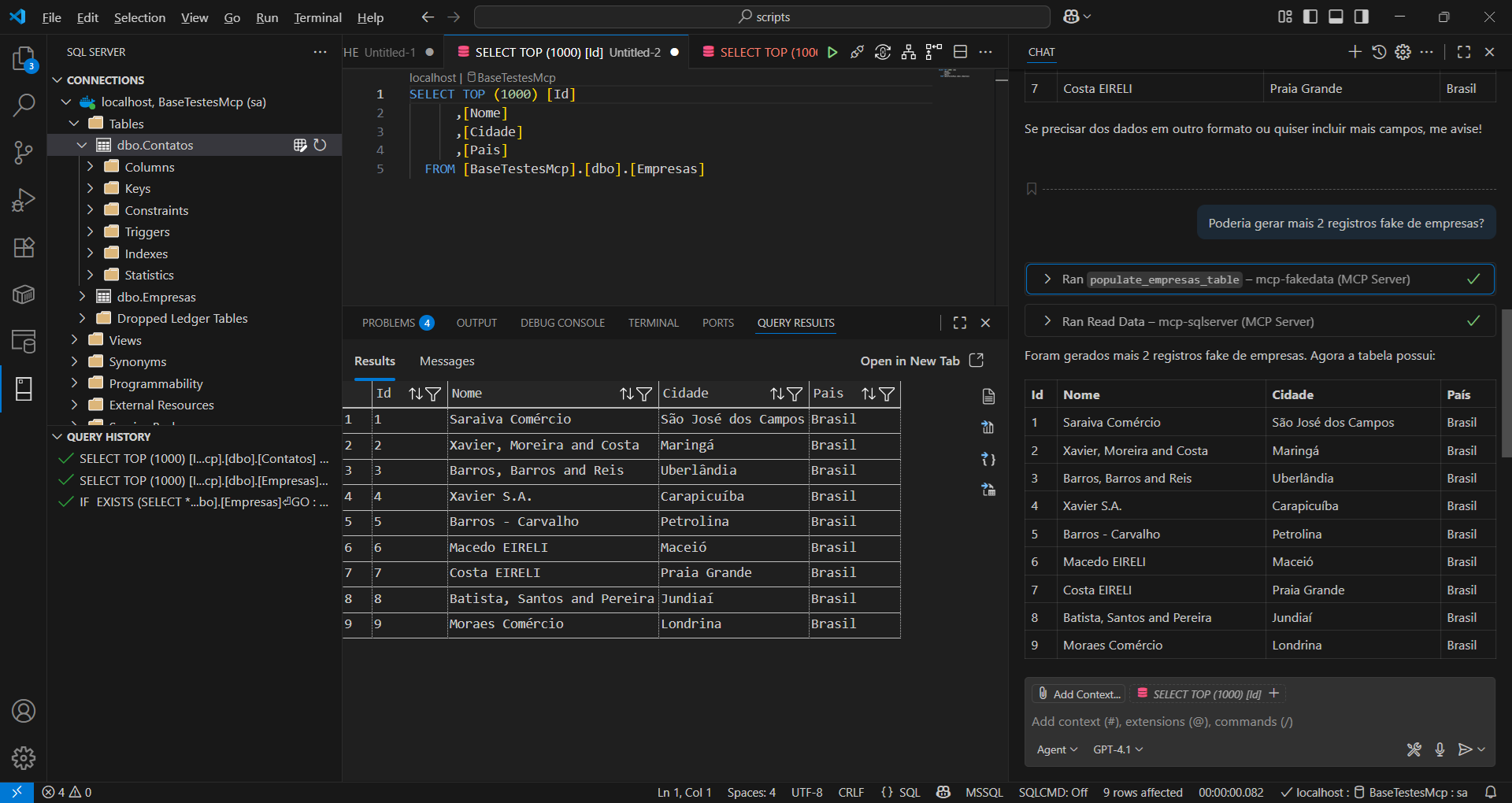Viewport: 1512px width, 803px height.
Task: Expand the dbo.Empresas table node
Action: pyautogui.click(x=83, y=297)
